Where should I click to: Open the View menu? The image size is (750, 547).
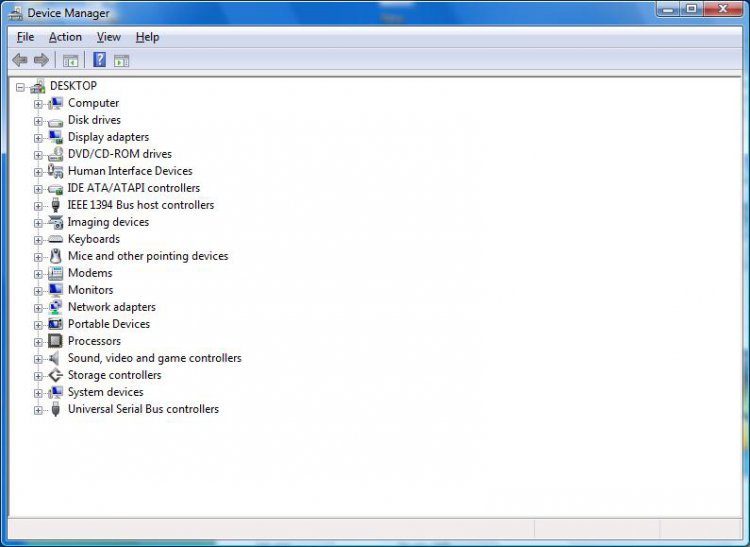pos(108,37)
